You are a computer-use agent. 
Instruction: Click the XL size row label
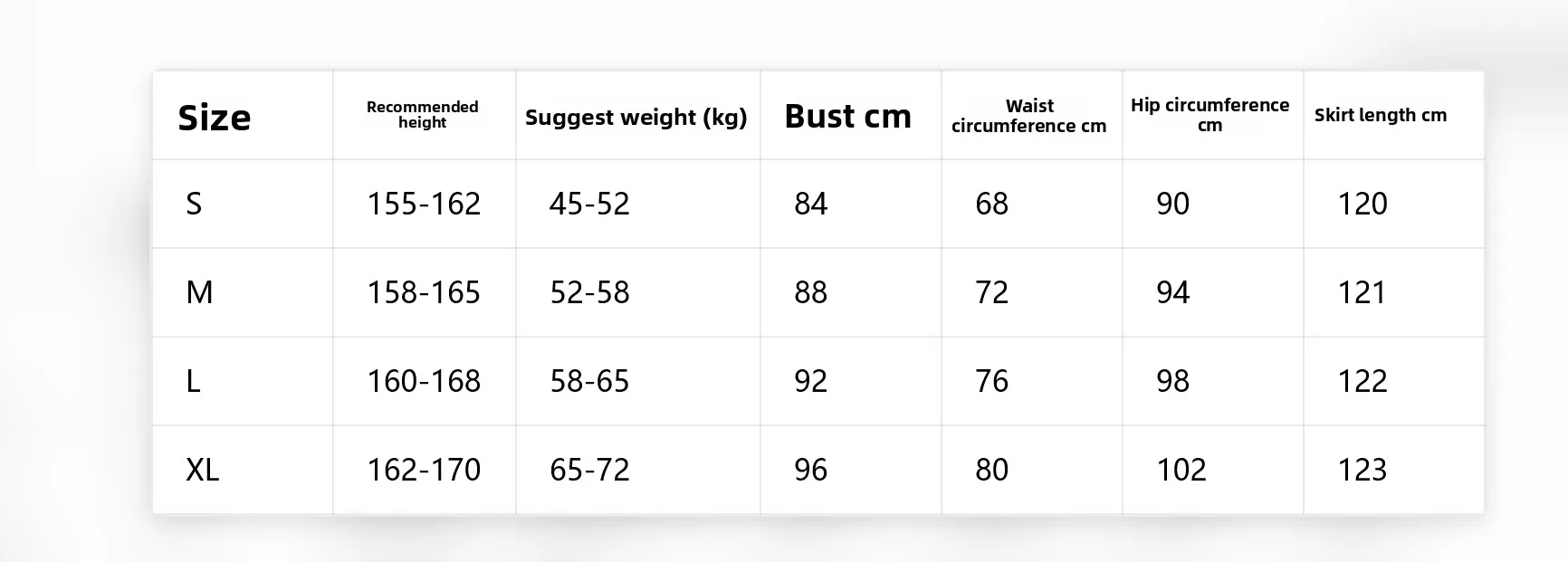[202, 470]
